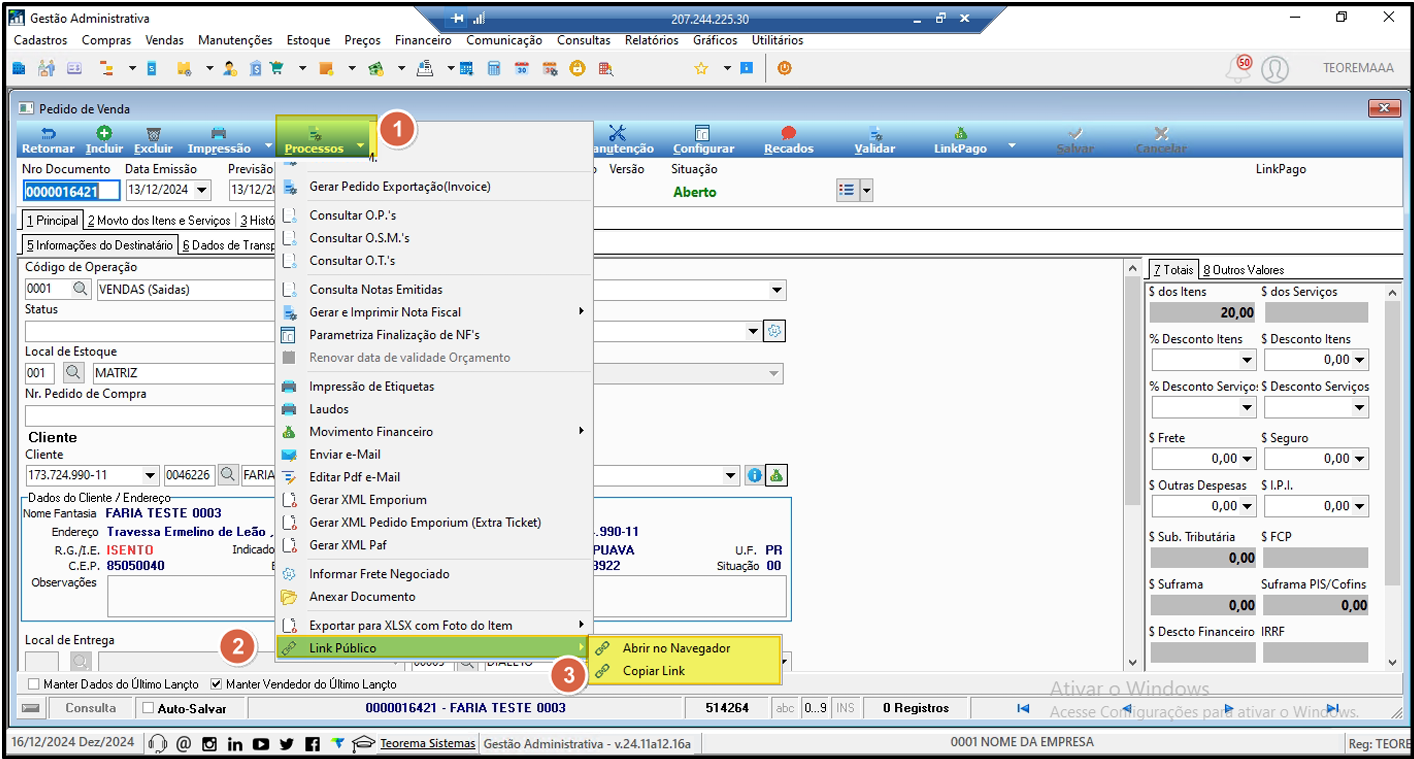Toggle Manter Dados do Último Lançto checkbox
This screenshot has width=1414, height=759.
tap(35, 685)
